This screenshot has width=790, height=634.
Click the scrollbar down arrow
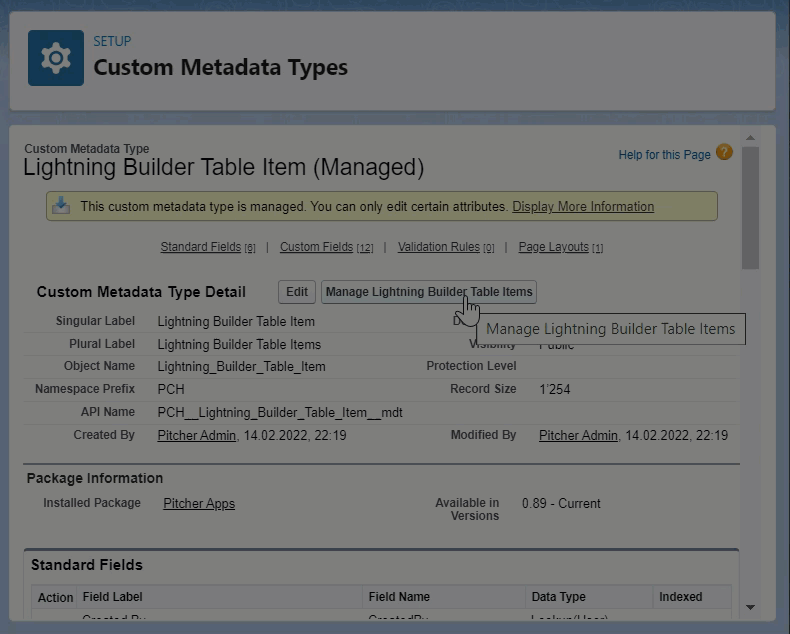(750, 607)
